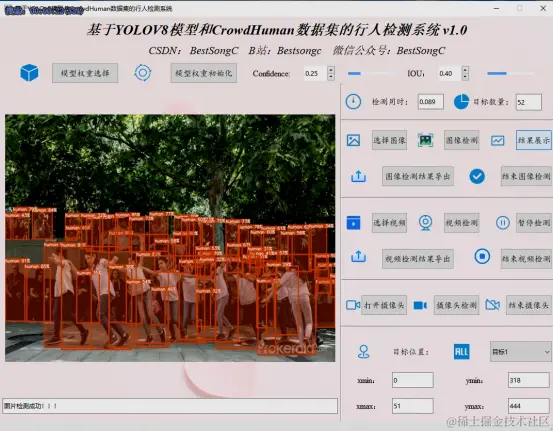Click the 结束视频检测 button
The height and width of the screenshot is (432, 554).
pos(526,259)
